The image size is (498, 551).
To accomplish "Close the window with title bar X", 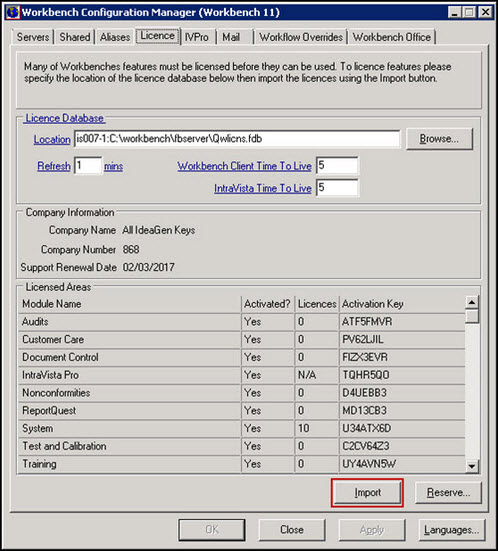I will pyautogui.click(x=485, y=13).
